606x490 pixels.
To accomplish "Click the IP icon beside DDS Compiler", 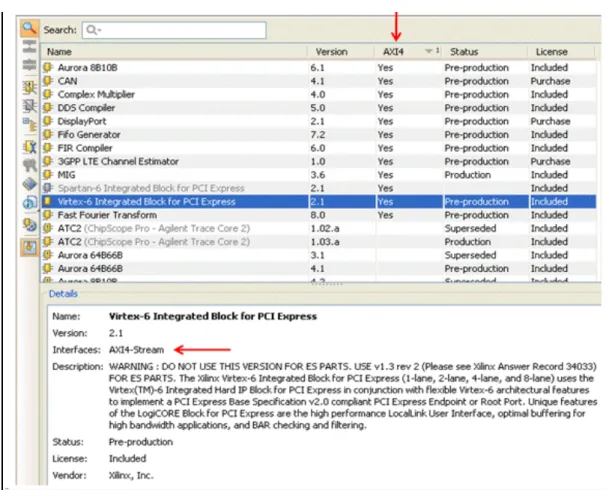I will [48, 108].
